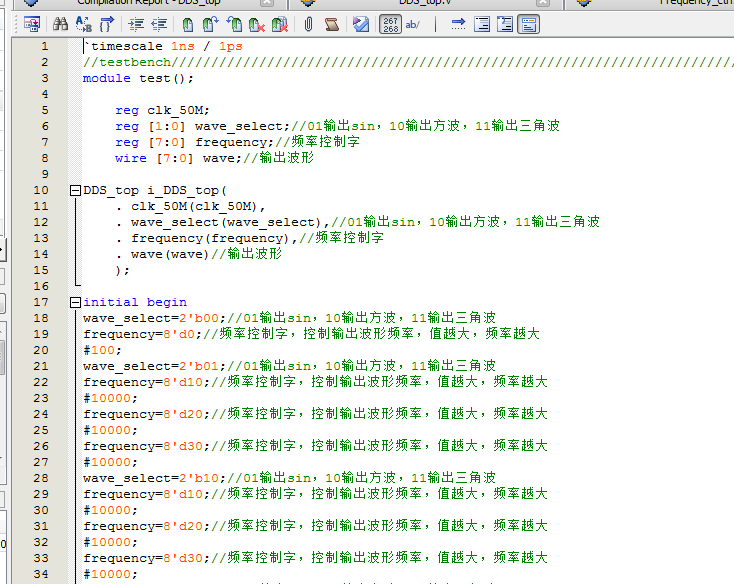Screen dimensions: 734x584
Task: Click the //testbench comment line
Action: pos(408,62)
